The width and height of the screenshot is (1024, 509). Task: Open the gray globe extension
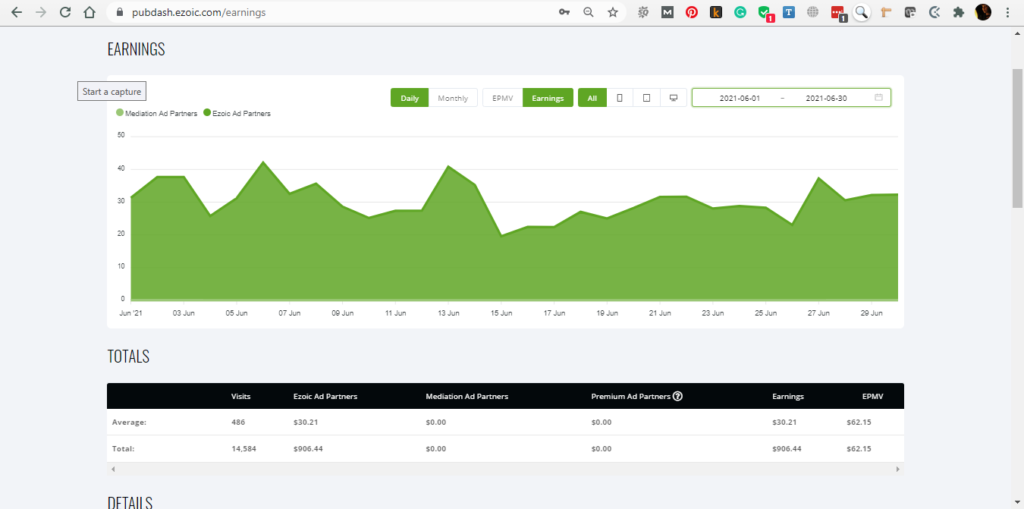click(x=813, y=12)
